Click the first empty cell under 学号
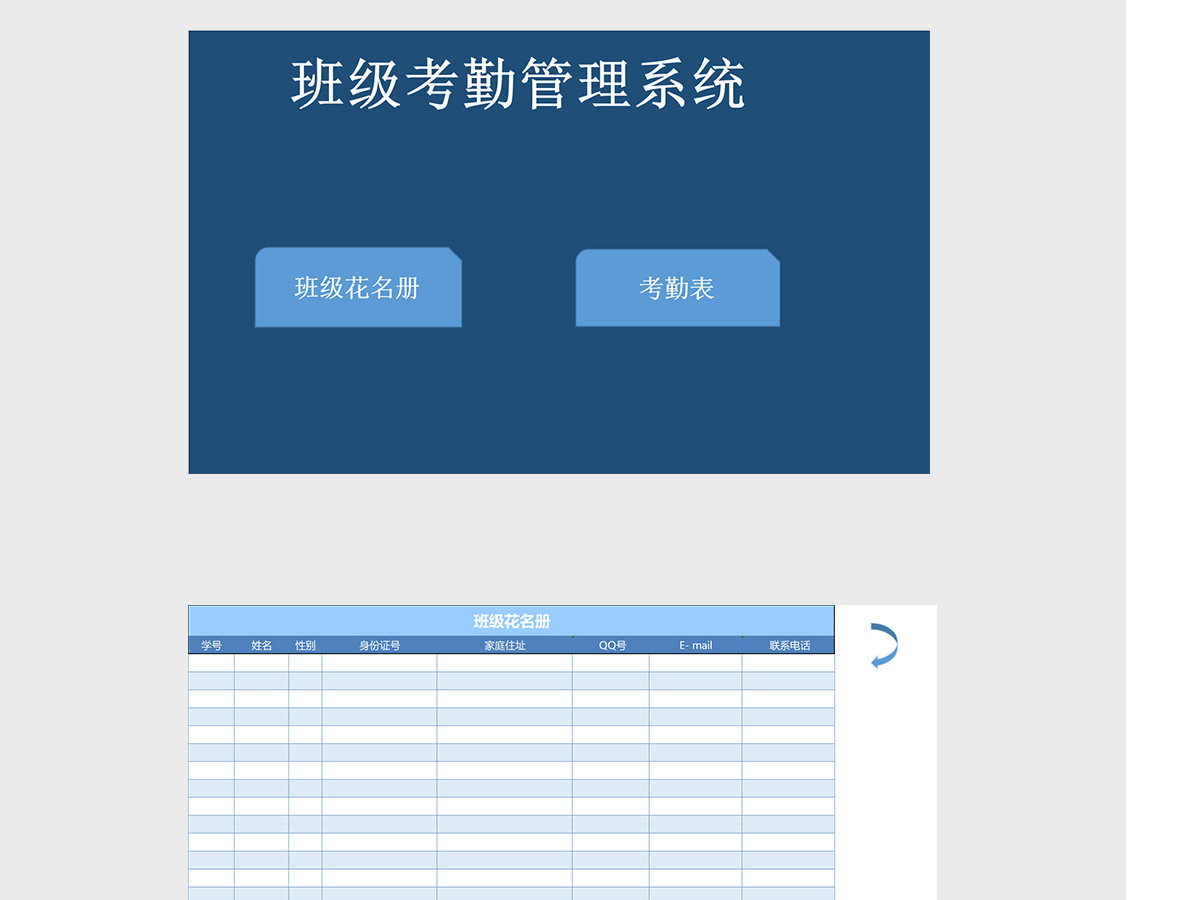 point(211,663)
